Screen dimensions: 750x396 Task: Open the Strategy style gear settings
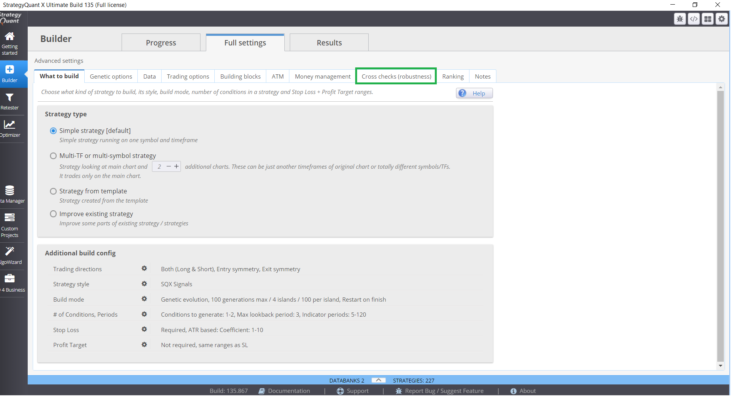tap(144, 284)
